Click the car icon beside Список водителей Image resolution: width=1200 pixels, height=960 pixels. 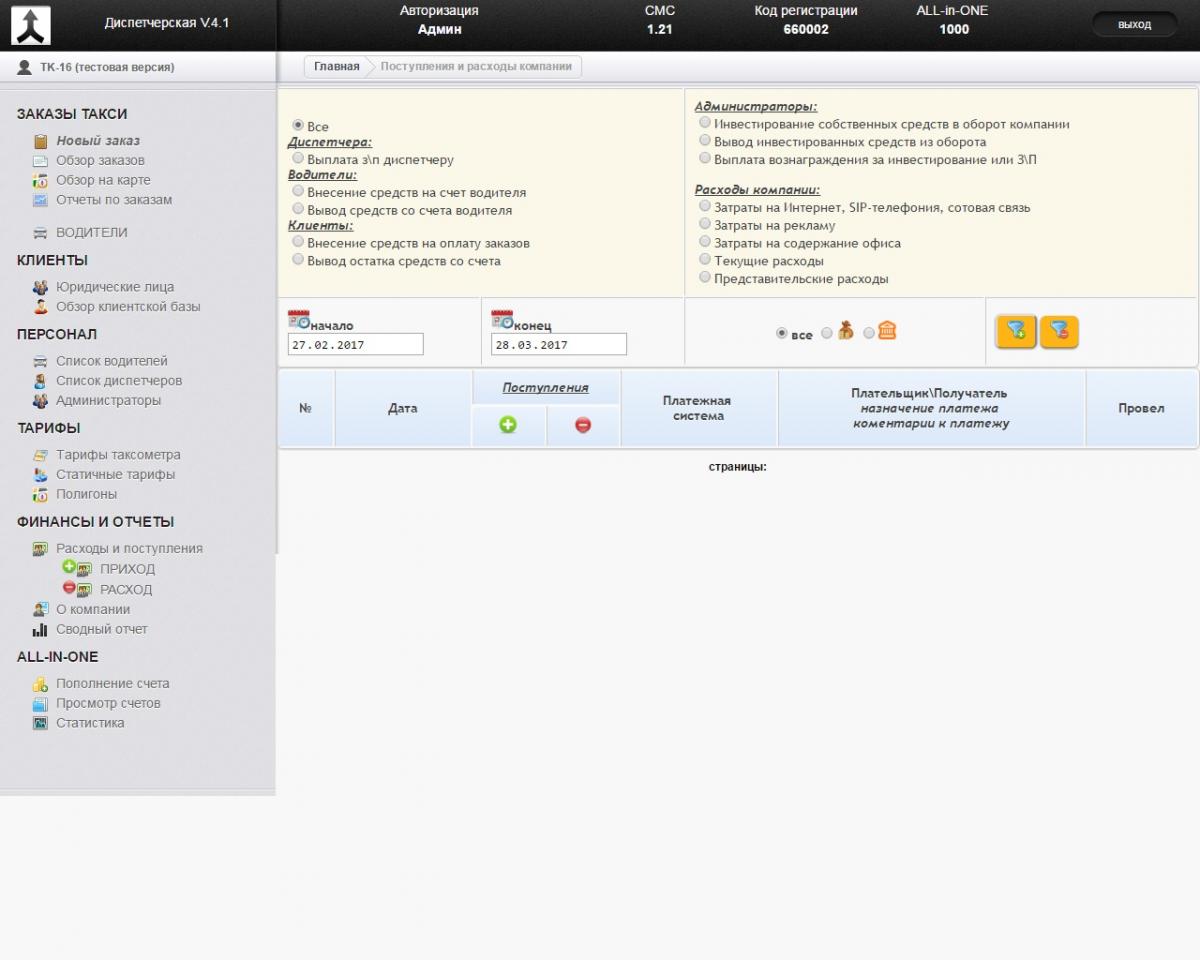(40, 361)
